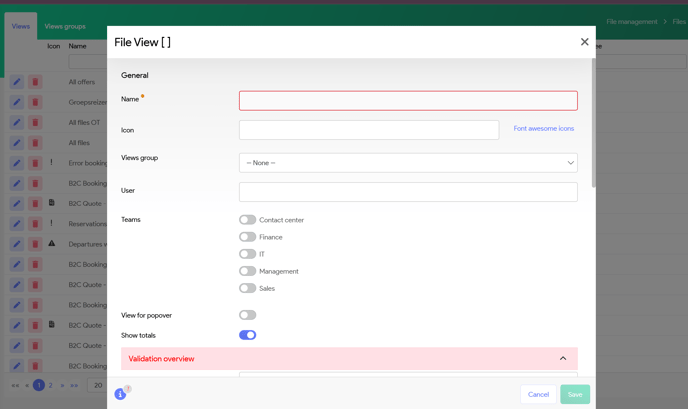This screenshot has width=688, height=409.
Task: Close the File View dialog with X
Action: (584, 42)
